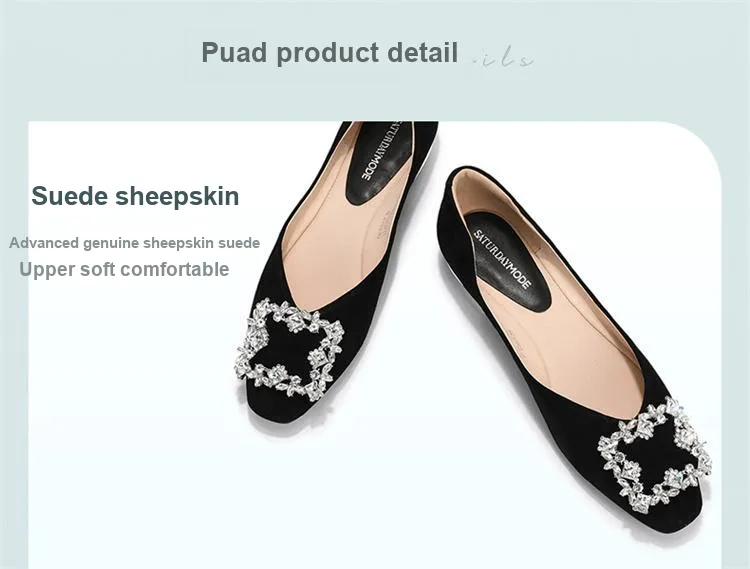Click SATURDAYMODE logo on the right shoe insole
Screen dimensions: 750x569
[502, 259]
